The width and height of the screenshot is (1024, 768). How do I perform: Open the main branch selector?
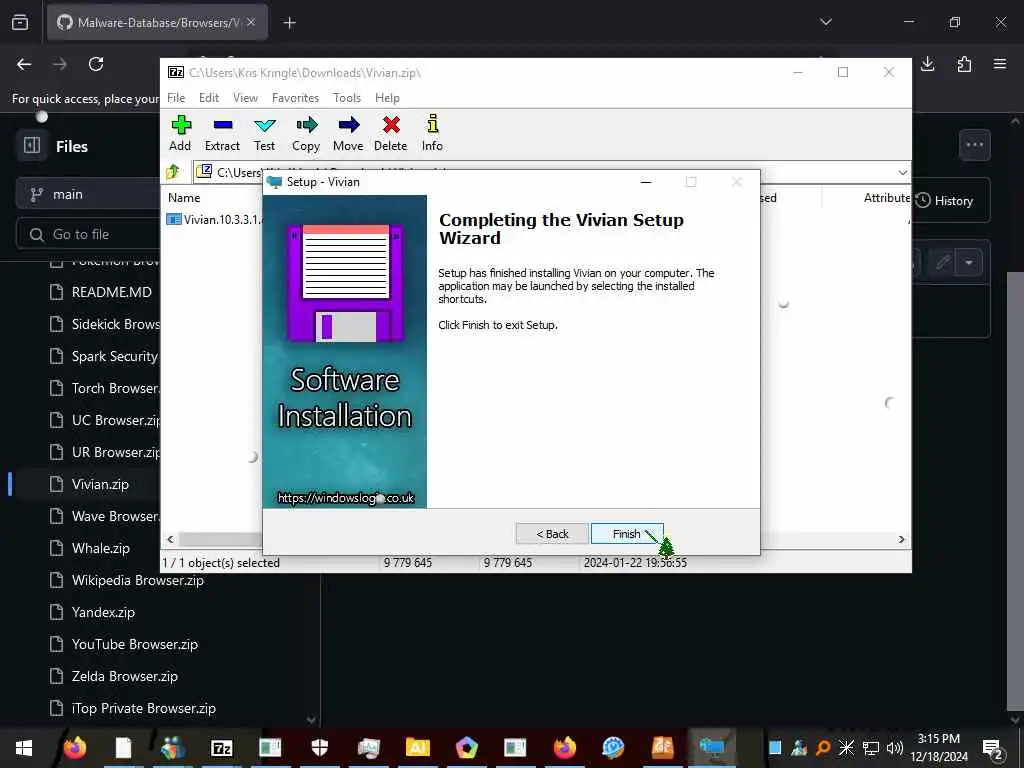(88, 194)
